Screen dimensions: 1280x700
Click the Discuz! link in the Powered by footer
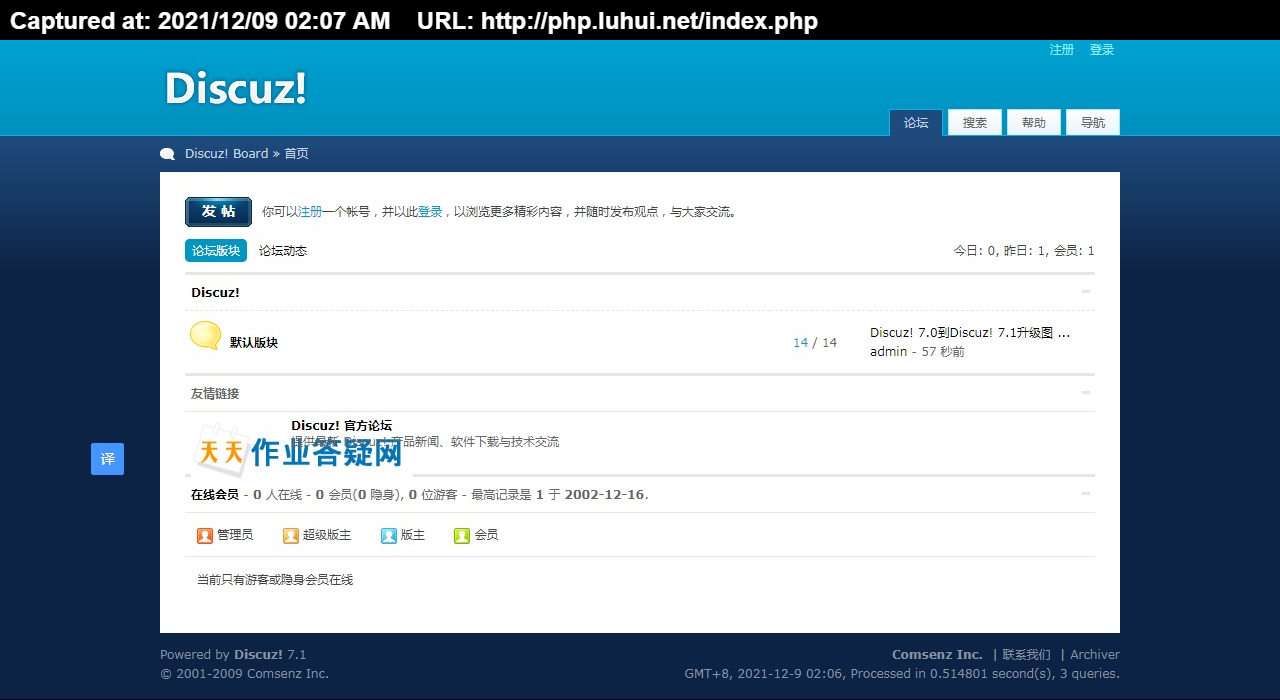coord(258,655)
